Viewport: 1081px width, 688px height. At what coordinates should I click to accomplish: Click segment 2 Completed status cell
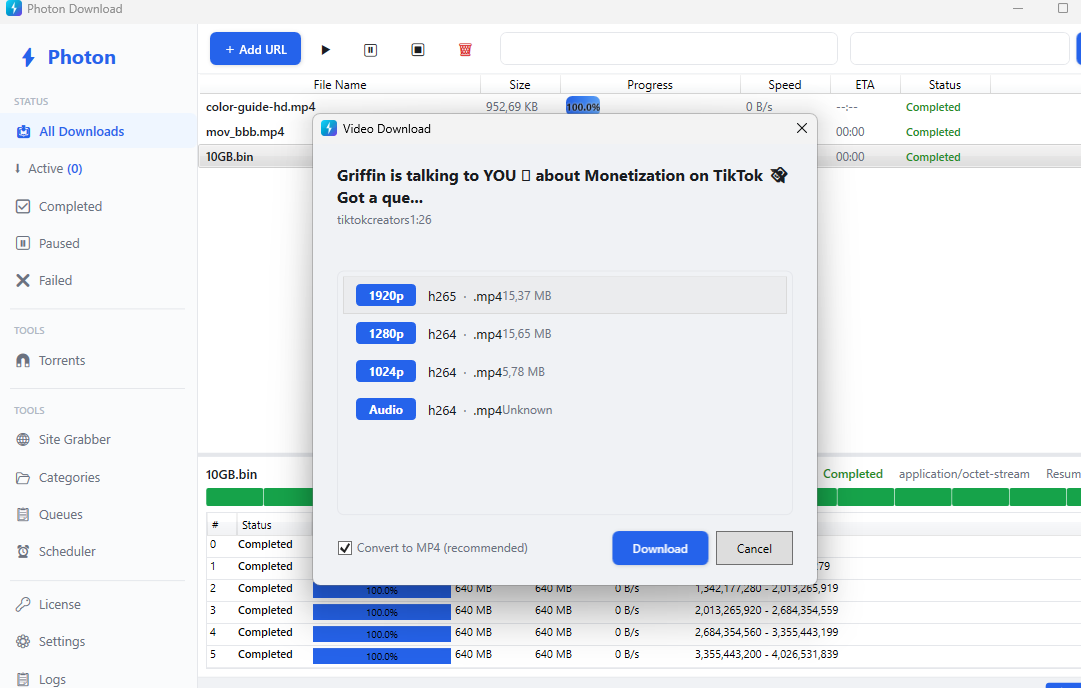click(x=265, y=588)
